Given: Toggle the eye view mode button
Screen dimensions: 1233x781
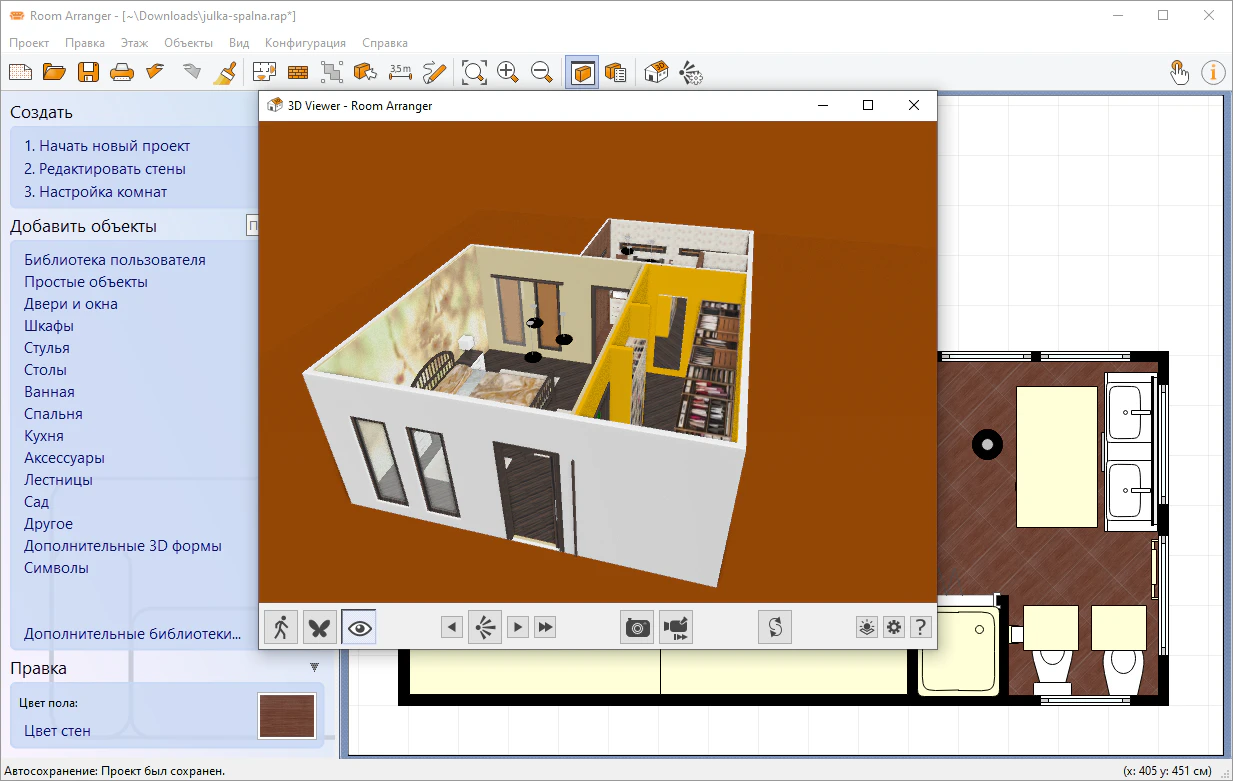Looking at the screenshot, I should (359, 627).
